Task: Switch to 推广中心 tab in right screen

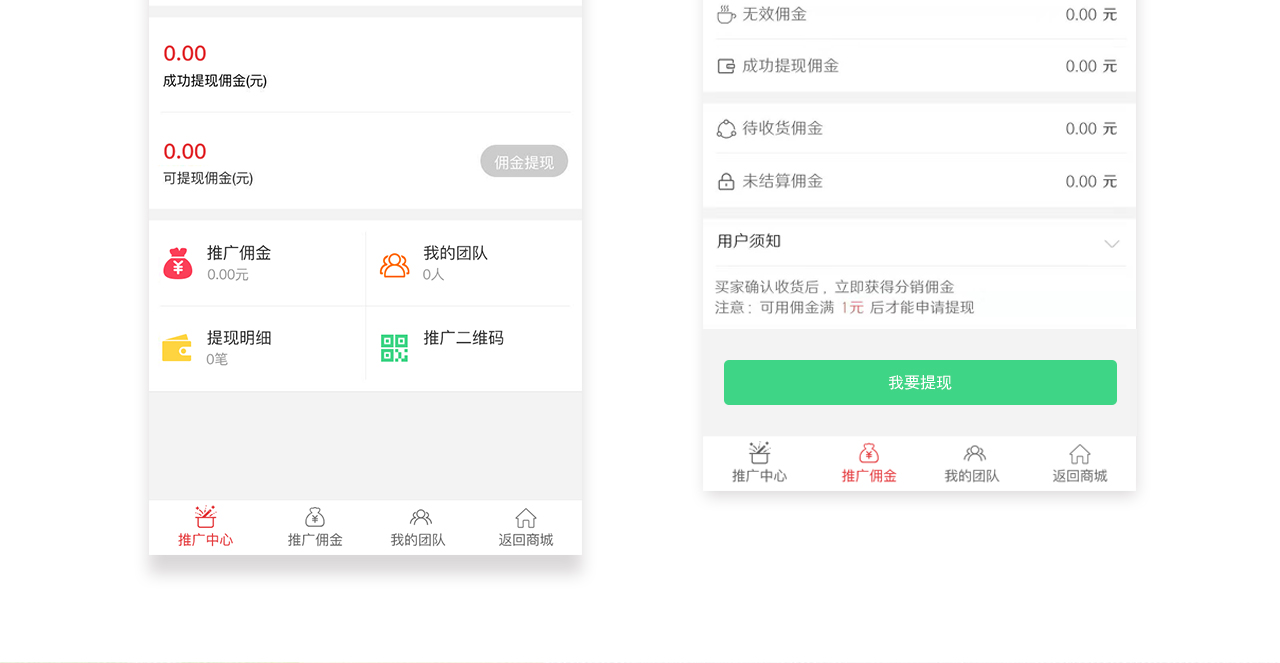Action: (x=760, y=464)
